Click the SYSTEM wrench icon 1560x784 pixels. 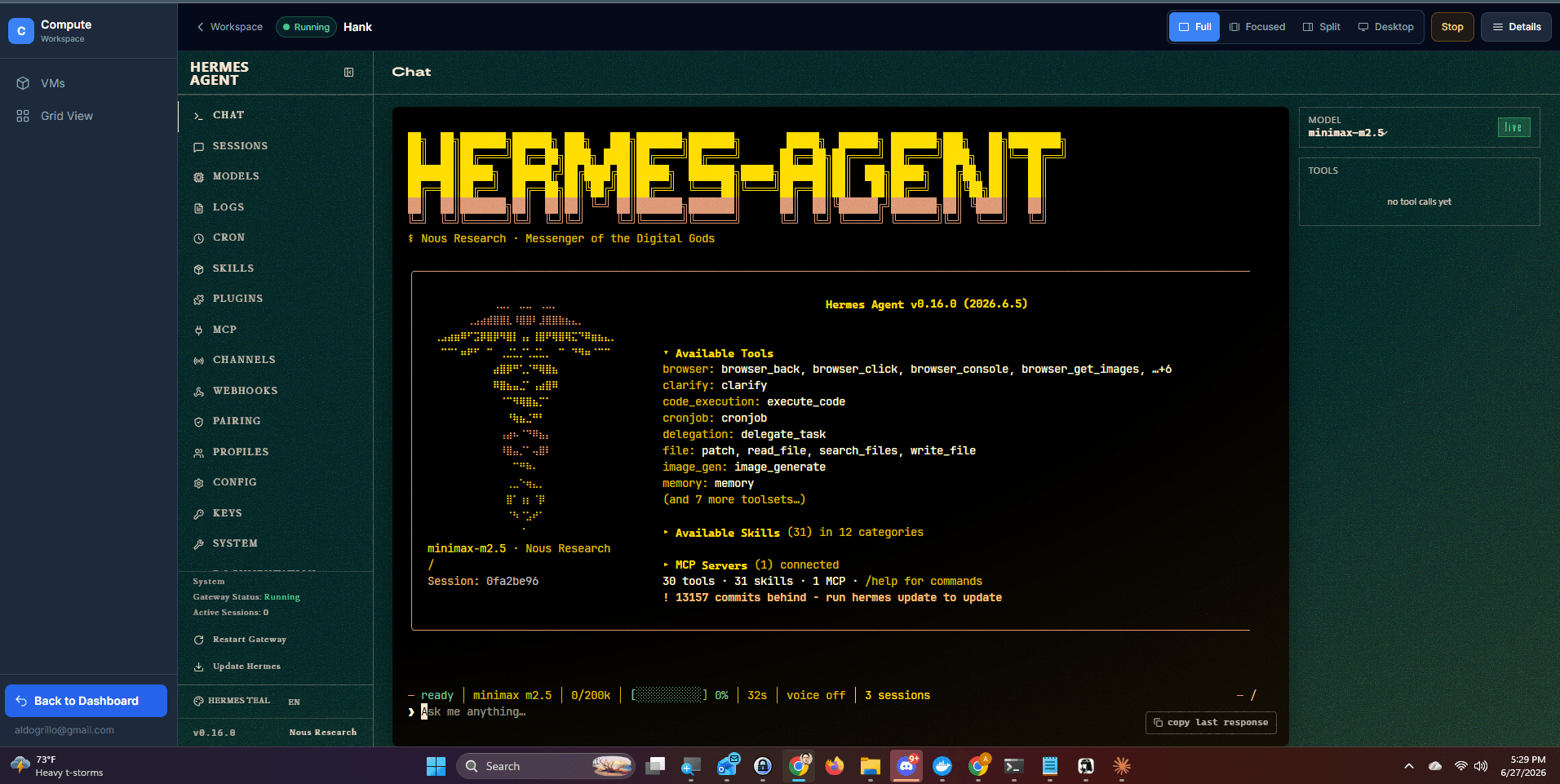(198, 544)
